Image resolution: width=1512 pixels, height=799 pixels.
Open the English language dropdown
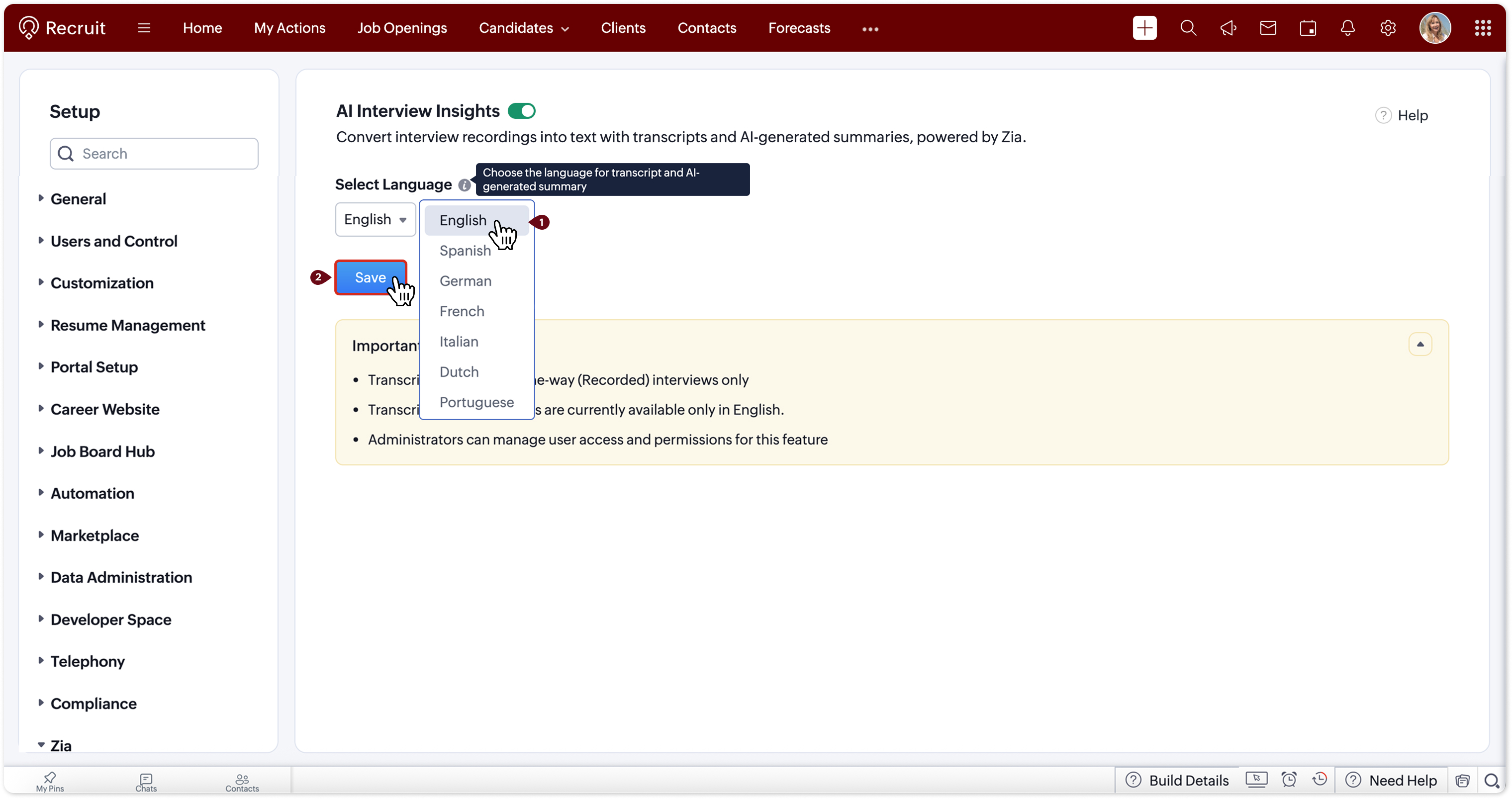pos(375,219)
